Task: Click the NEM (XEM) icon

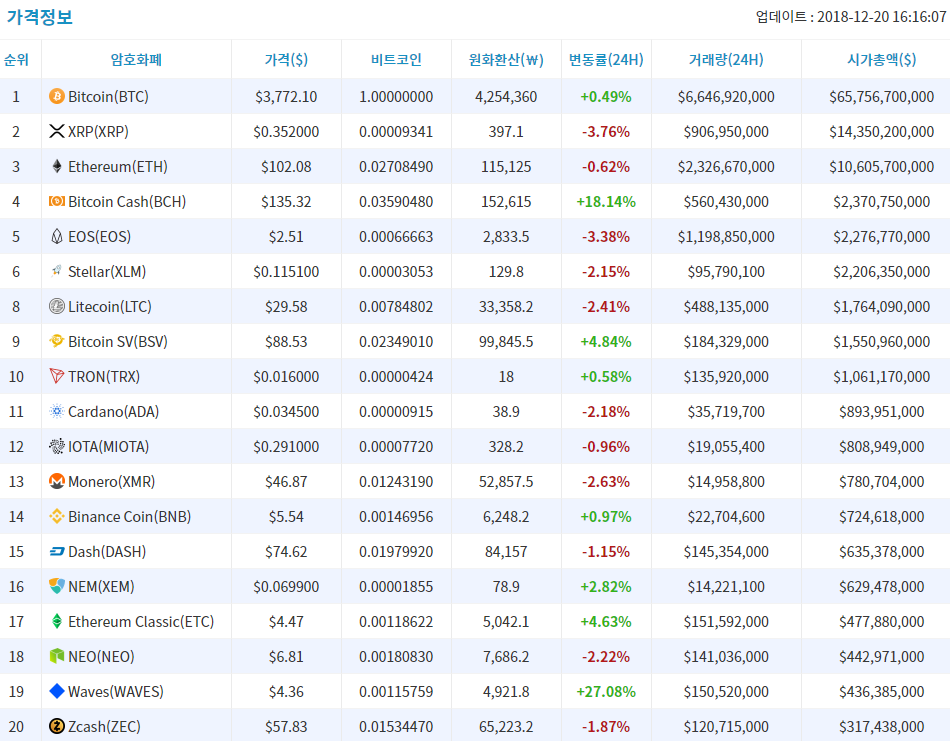Action: tap(56, 586)
